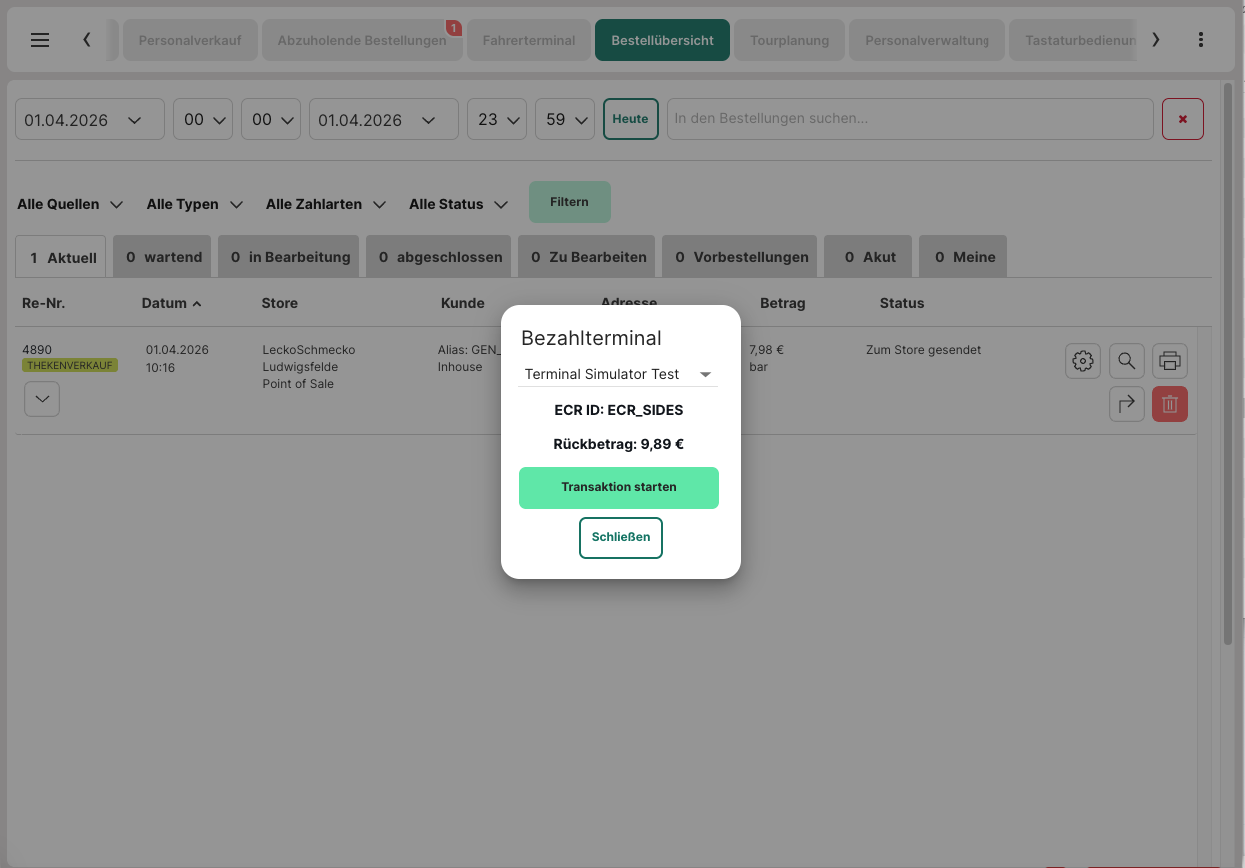Open the Terminal Simulator Test dropdown
The image size is (1245, 868).
pos(618,374)
